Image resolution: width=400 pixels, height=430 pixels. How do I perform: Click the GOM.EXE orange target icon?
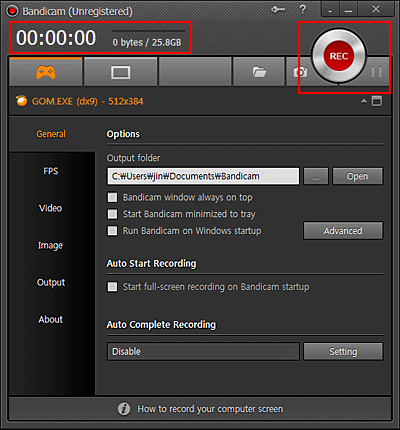[22, 100]
